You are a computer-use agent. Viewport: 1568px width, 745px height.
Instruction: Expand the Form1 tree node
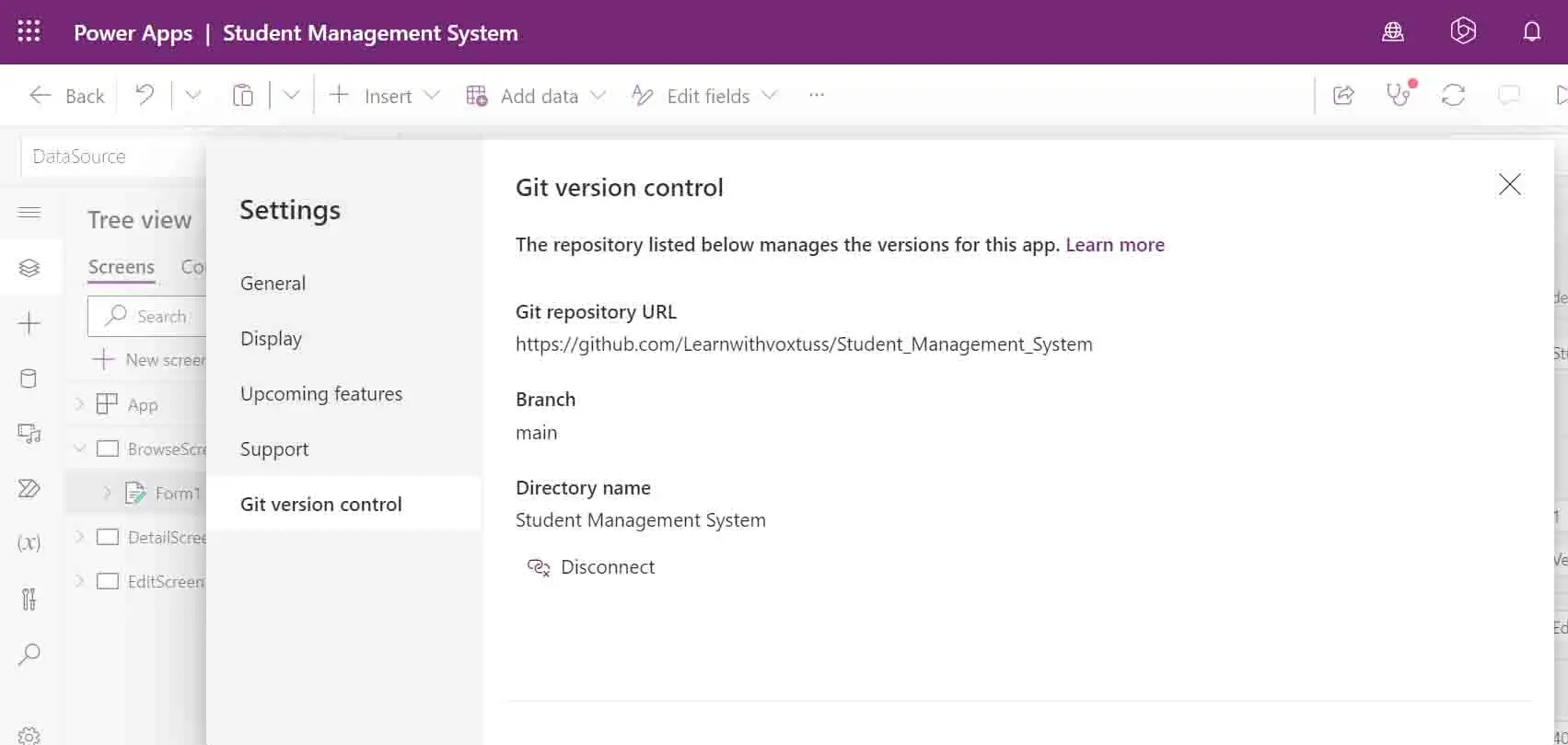[x=107, y=493]
